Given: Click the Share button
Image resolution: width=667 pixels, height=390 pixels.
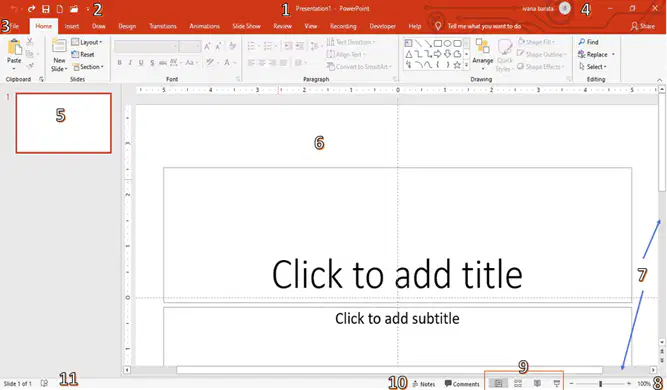Looking at the screenshot, I should click(x=643, y=26).
